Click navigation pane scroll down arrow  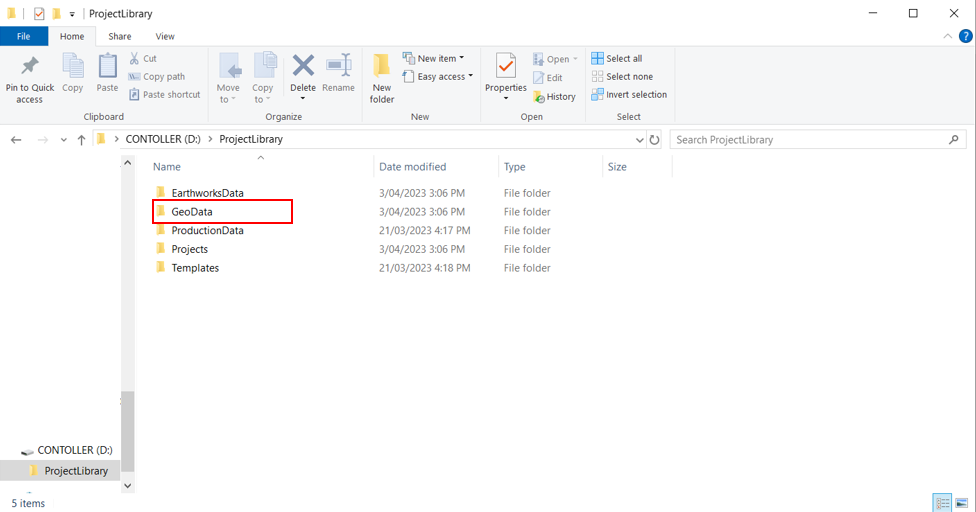(x=128, y=486)
